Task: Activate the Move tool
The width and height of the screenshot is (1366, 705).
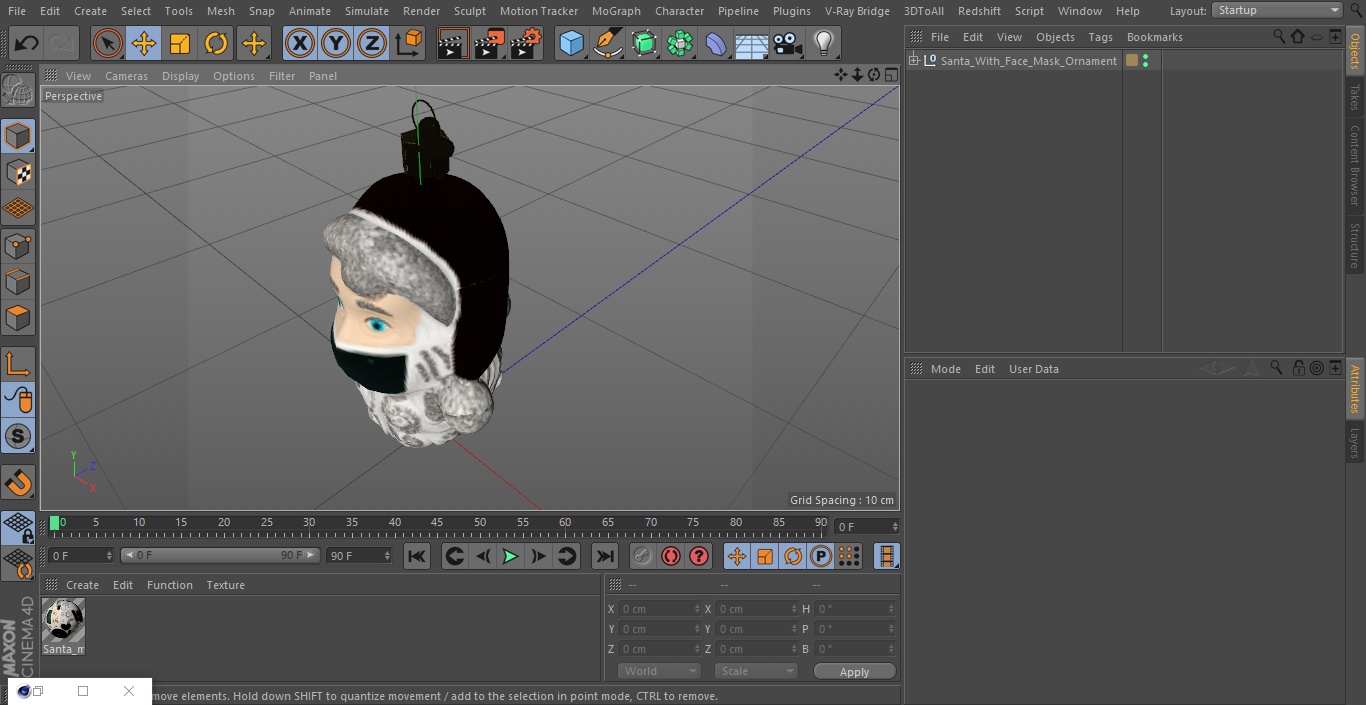Action: pos(144,43)
